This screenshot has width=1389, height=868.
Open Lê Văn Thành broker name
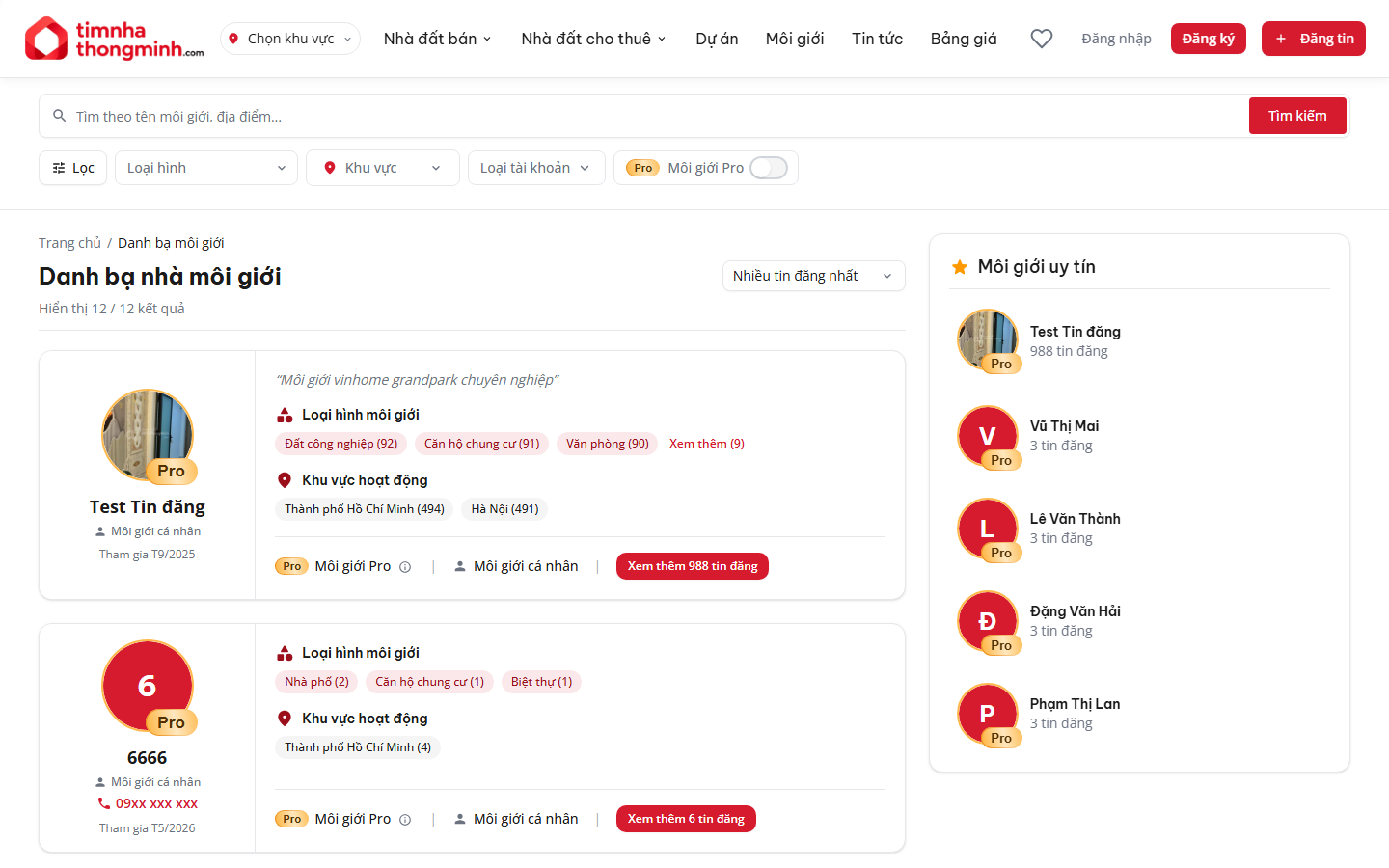[1075, 519]
